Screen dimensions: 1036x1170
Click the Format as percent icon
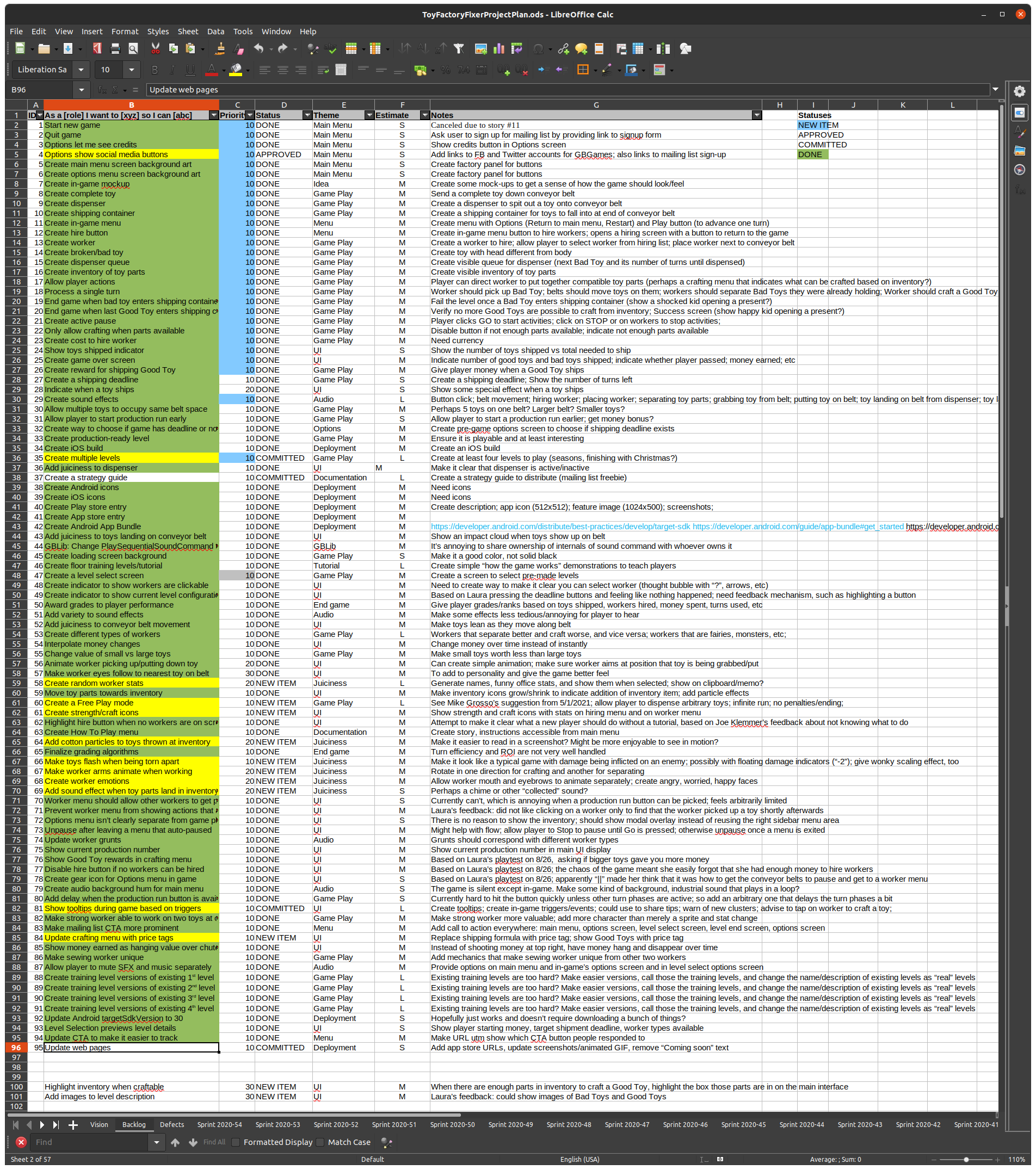click(x=446, y=70)
